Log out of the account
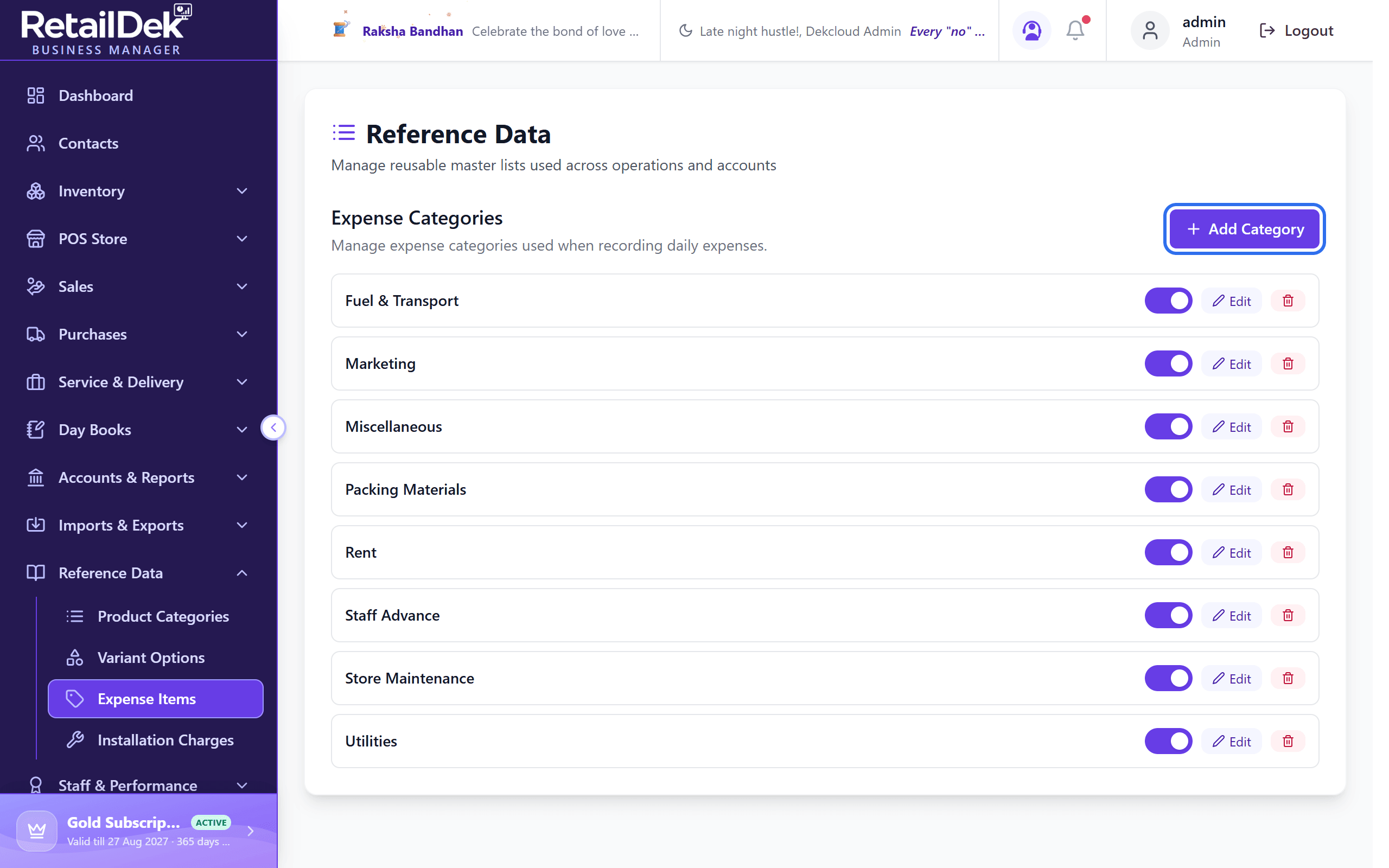 coord(1296,30)
